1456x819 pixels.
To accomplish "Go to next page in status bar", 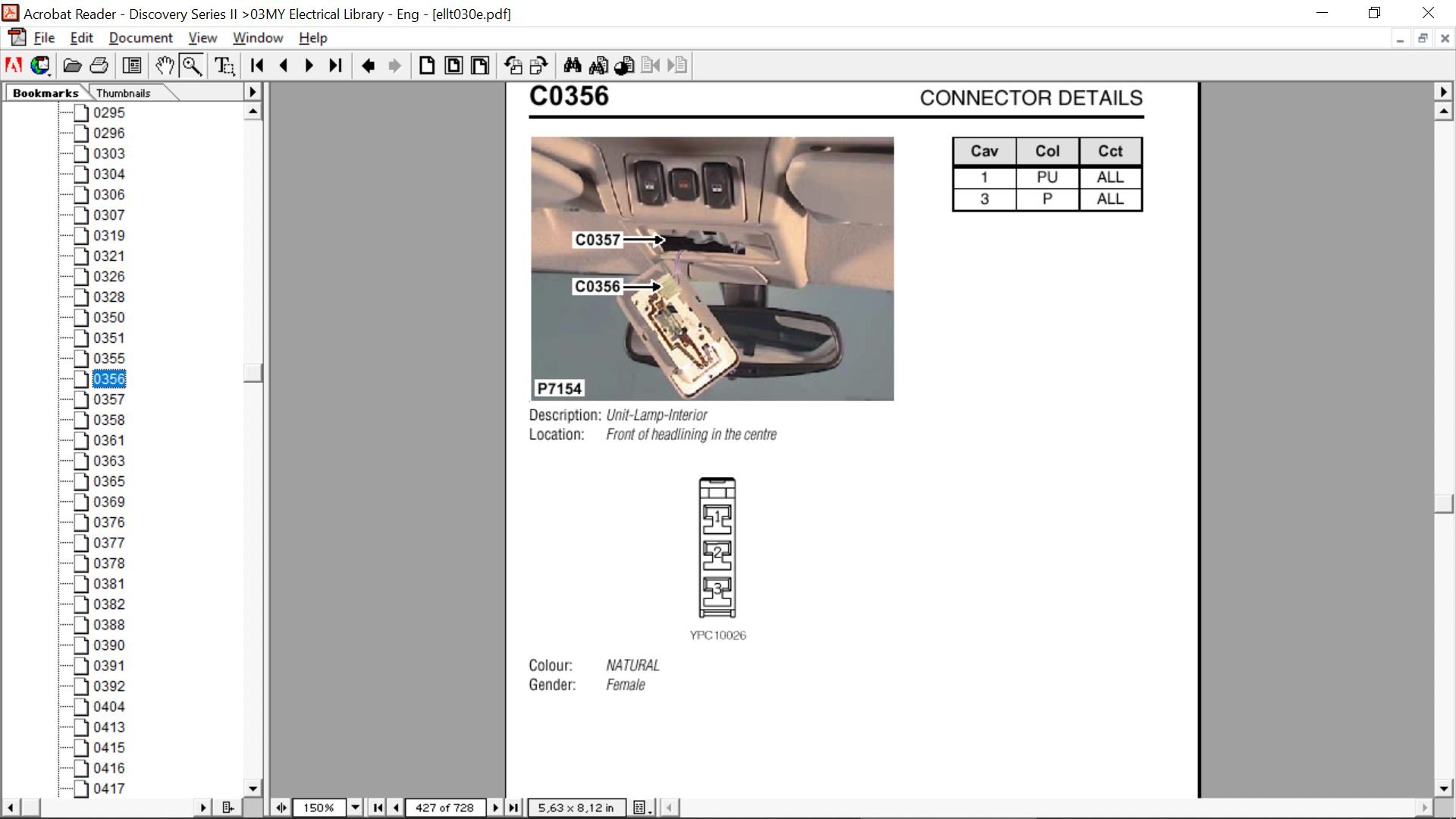I will pyautogui.click(x=496, y=808).
